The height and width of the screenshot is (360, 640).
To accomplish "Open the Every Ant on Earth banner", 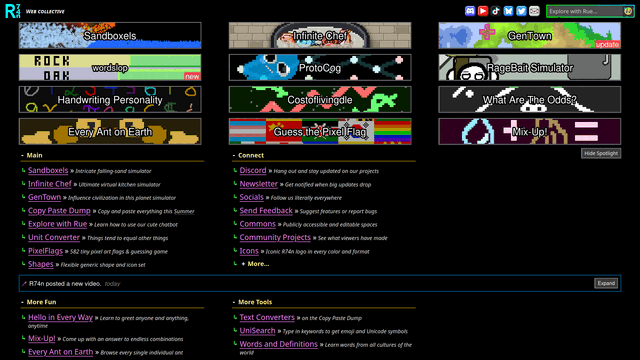I will tap(110, 131).
